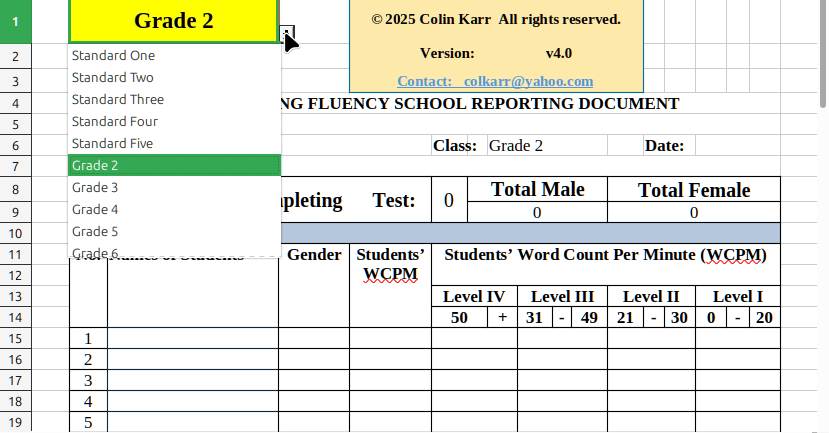Screen dimensions: 829x433
Task: Click the Total Male value cell
Action: (x=537, y=213)
